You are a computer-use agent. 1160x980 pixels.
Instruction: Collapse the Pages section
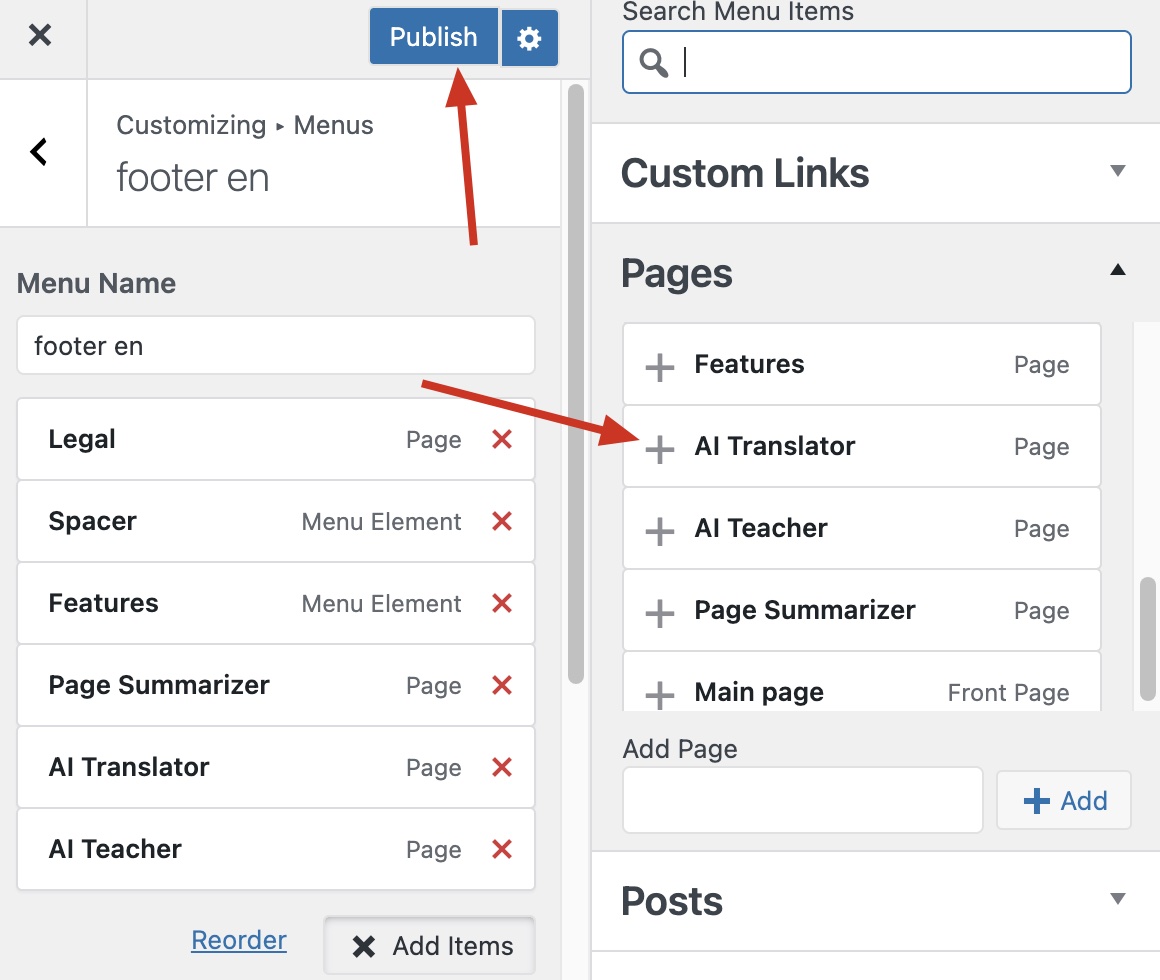click(x=1118, y=270)
